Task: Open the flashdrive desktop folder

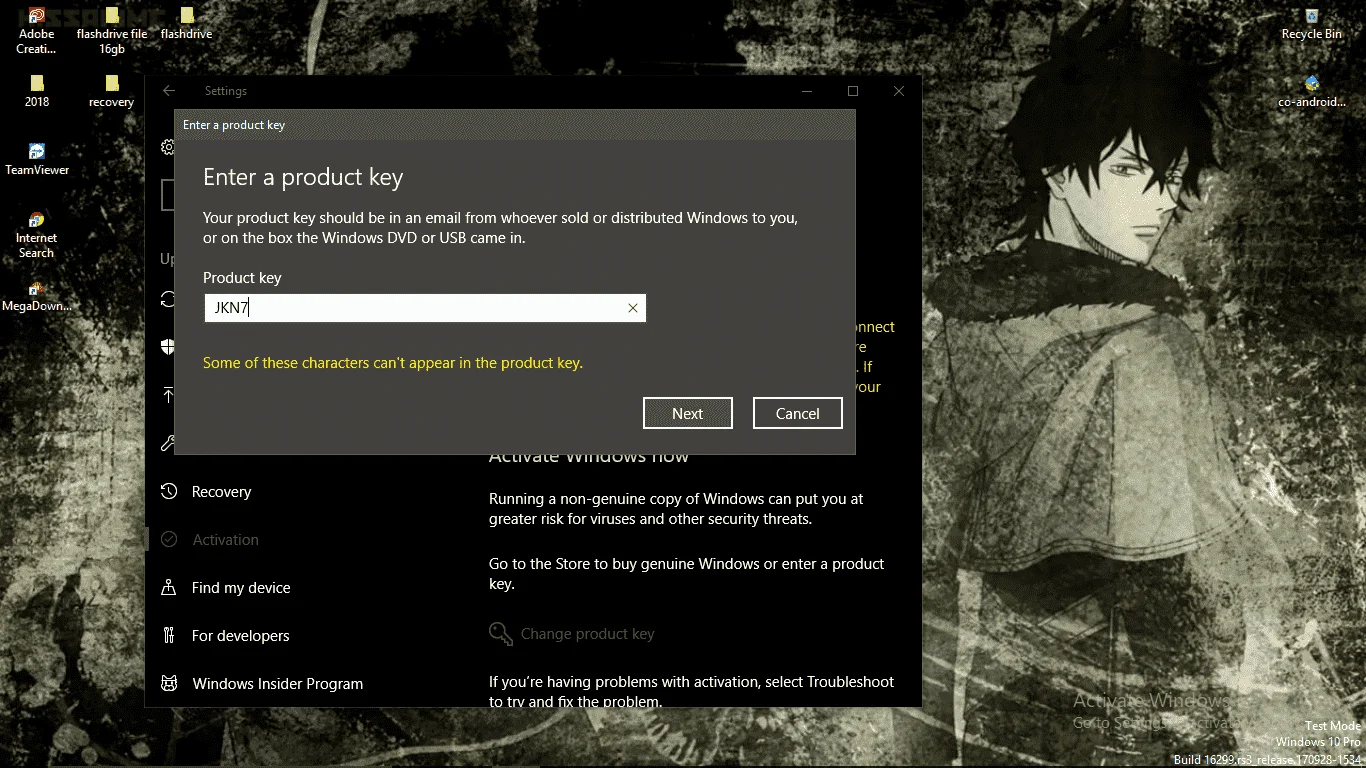Action: [x=187, y=23]
